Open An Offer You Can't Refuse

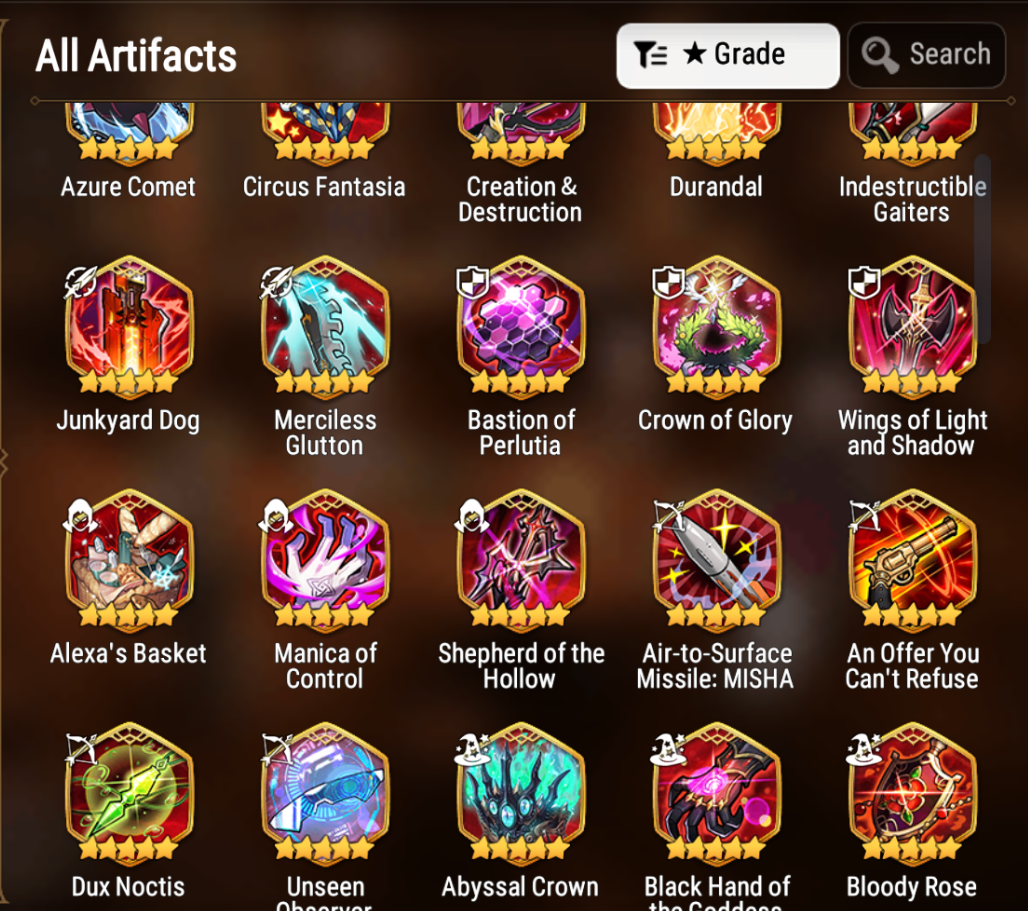(912, 560)
